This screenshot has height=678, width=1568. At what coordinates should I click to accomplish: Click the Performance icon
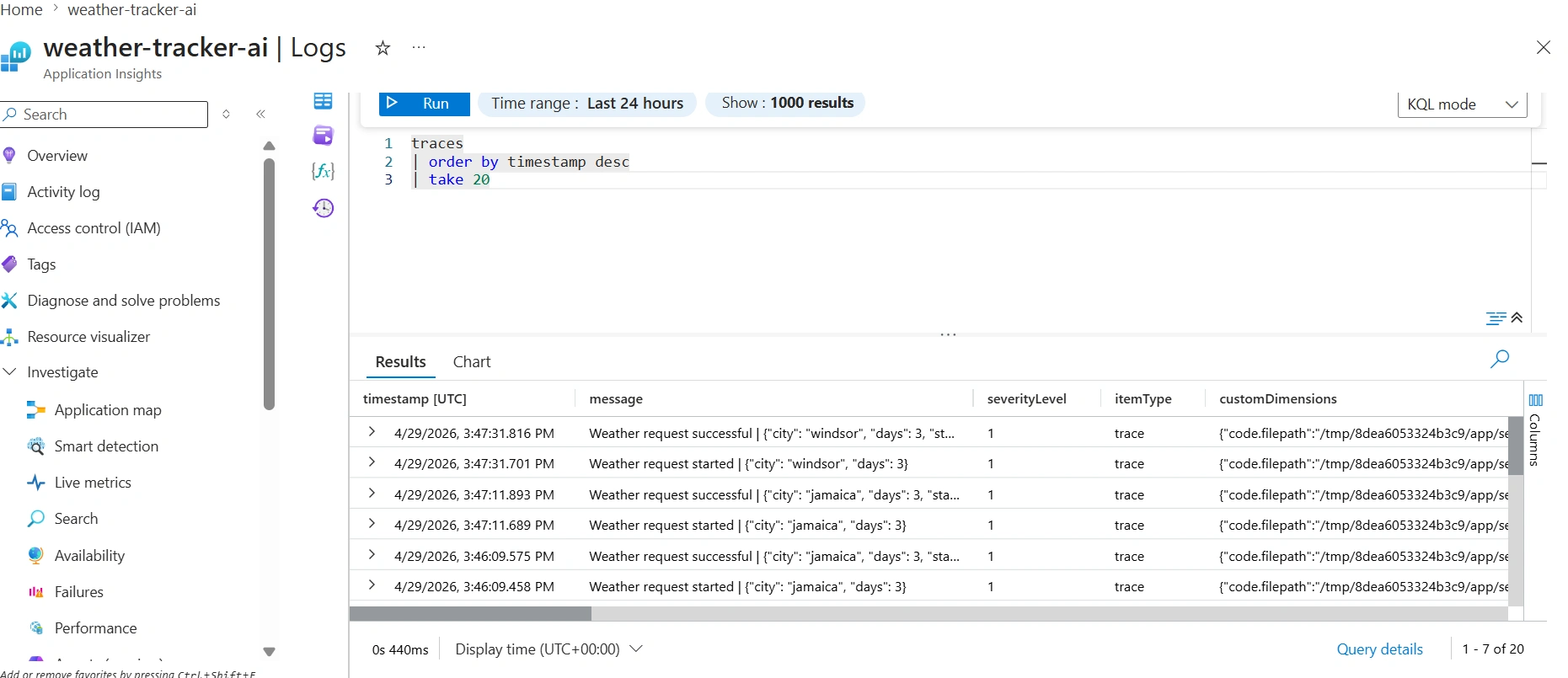36,628
